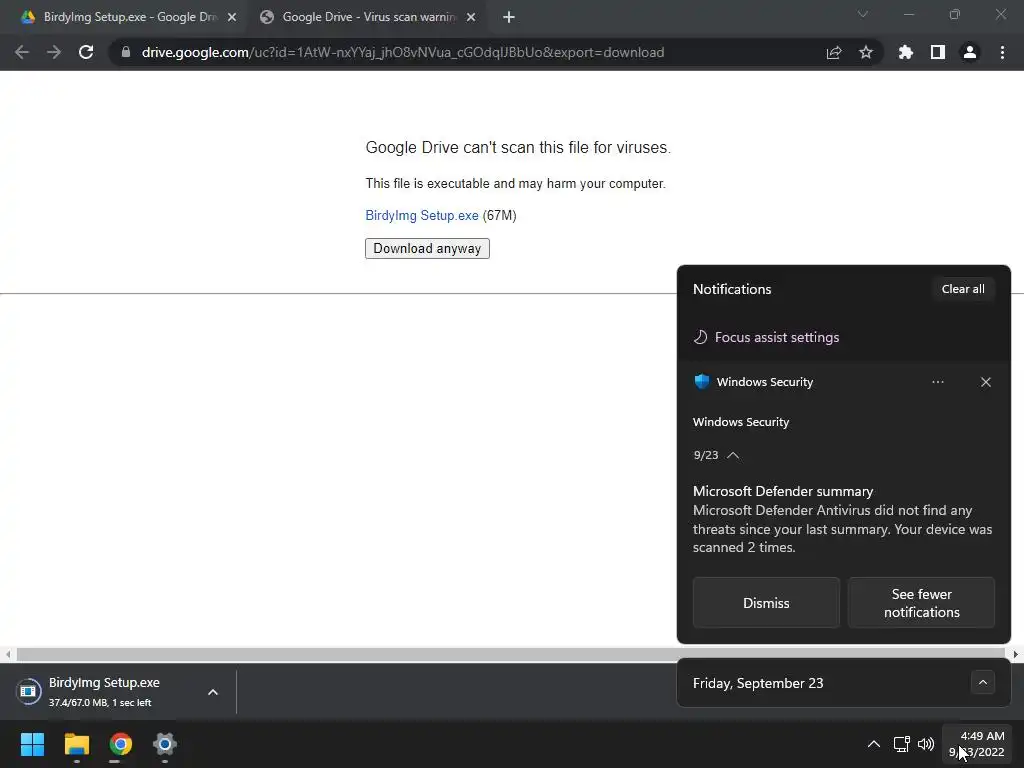Share this page using the share icon
The image size is (1024, 768).
(834, 52)
